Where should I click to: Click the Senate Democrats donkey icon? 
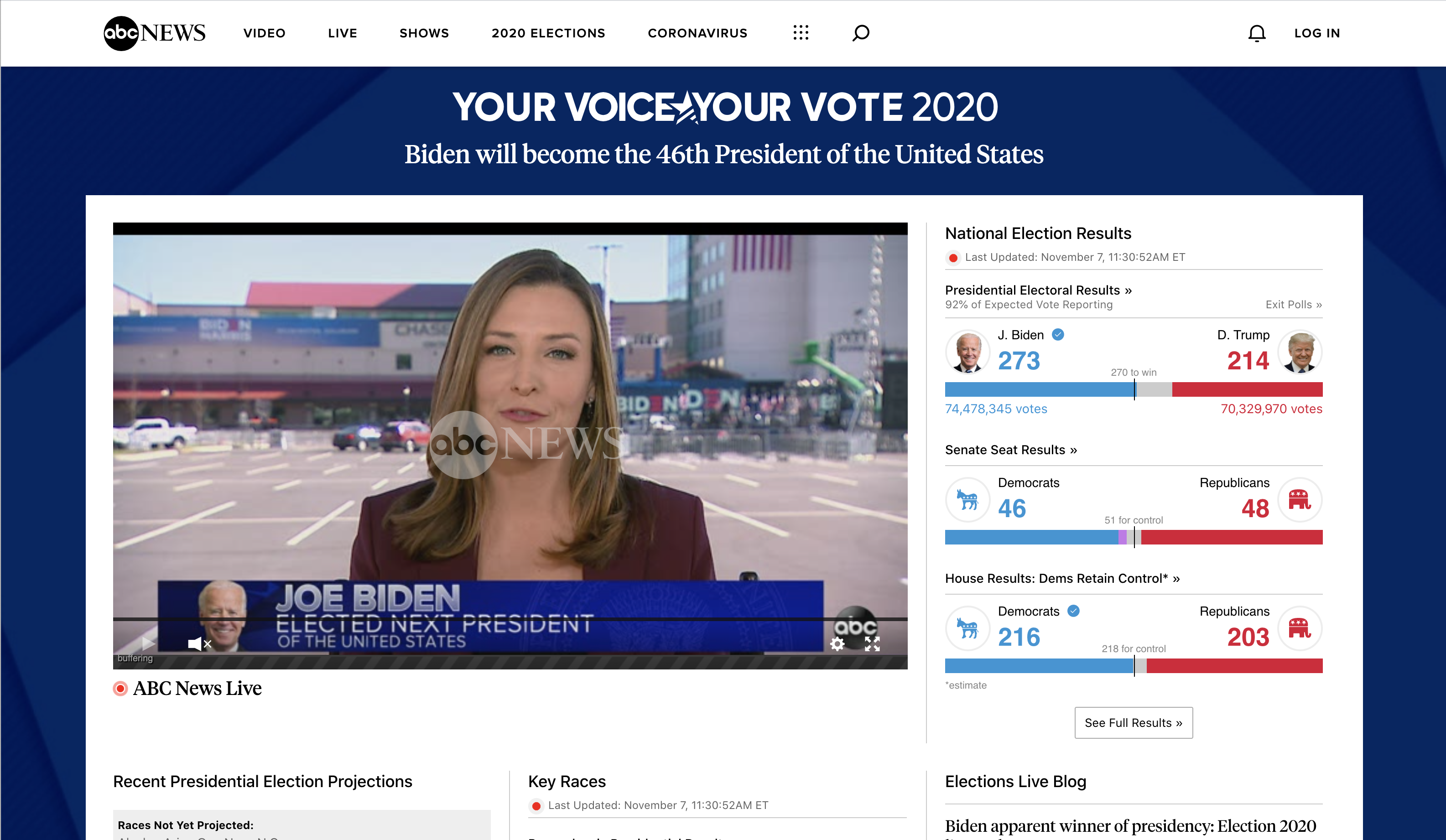point(967,500)
